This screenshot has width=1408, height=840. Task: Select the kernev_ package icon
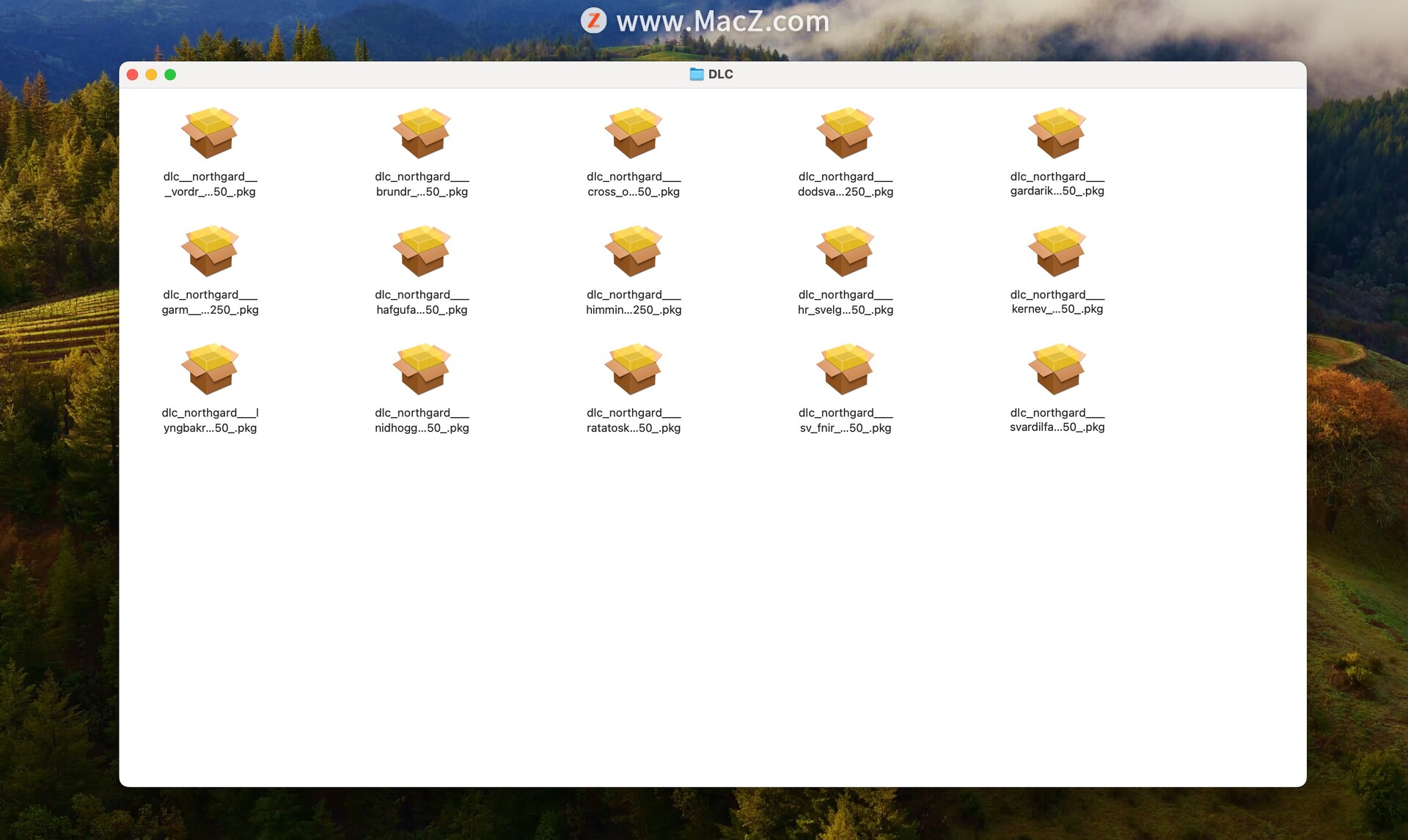pos(1057,251)
